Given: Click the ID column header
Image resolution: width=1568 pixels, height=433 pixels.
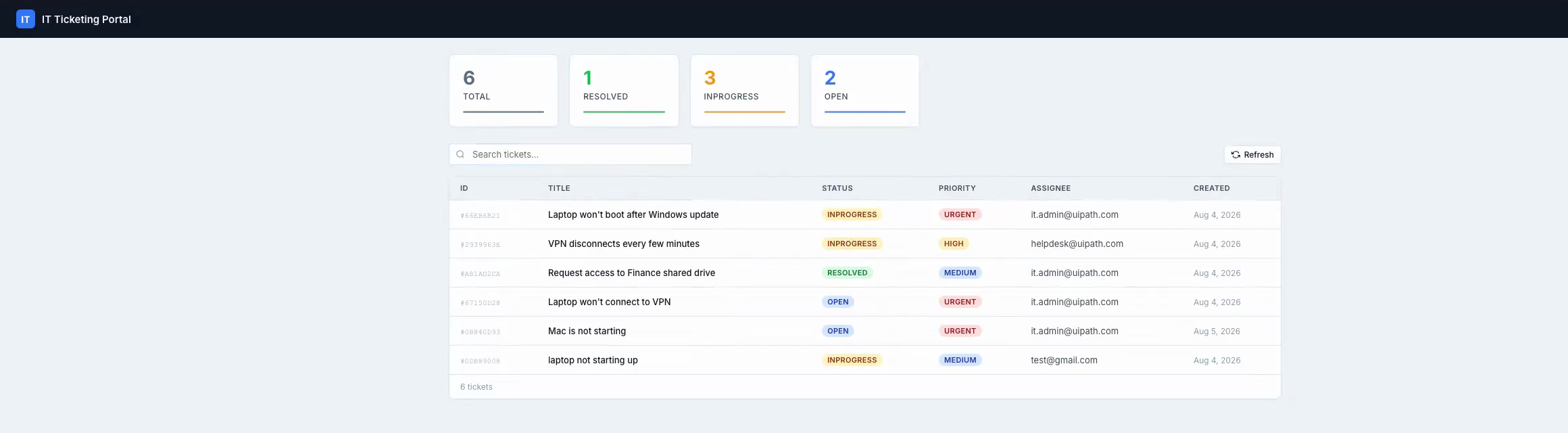Looking at the screenshot, I should [464, 188].
